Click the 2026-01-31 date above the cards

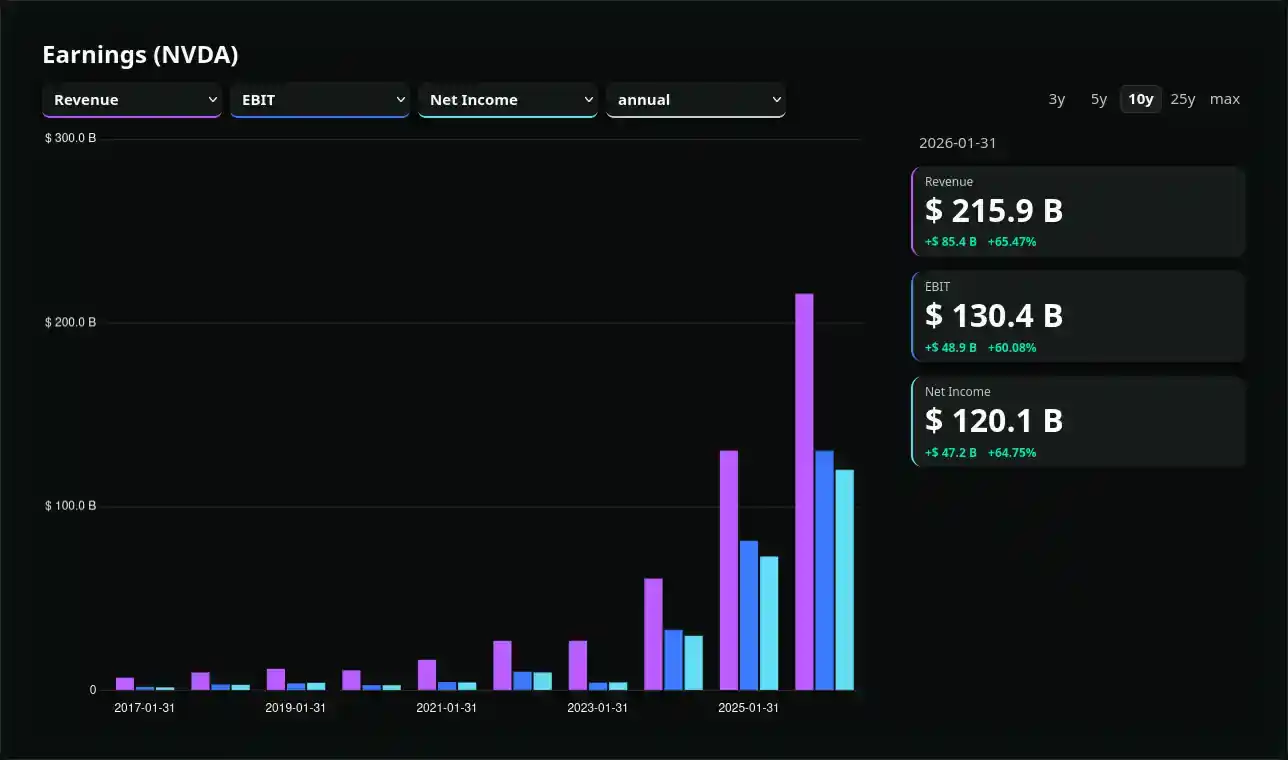(958, 143)
